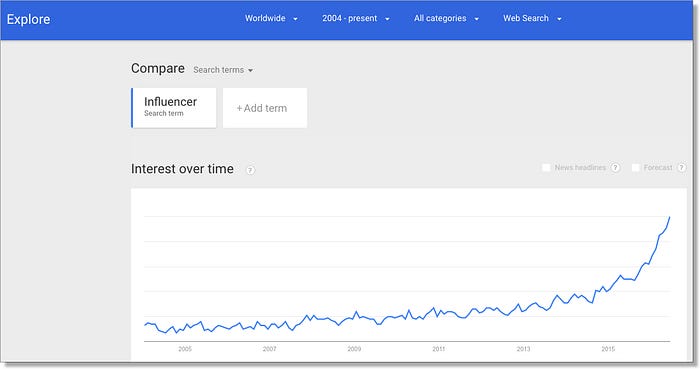Open the Search terms compare menu

pyautogui.click(x=223, y=70)
